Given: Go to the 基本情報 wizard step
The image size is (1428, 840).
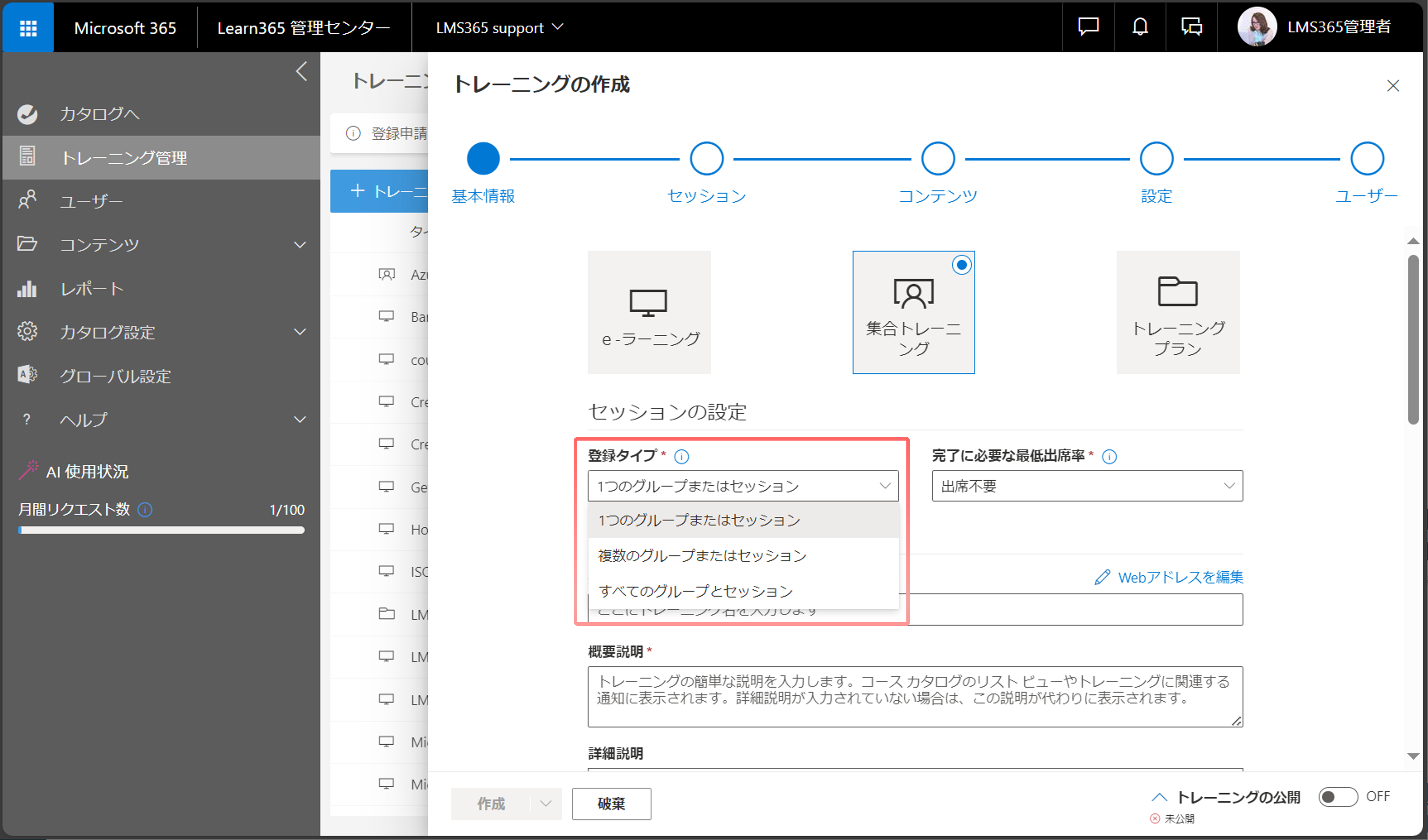Looking at the screenshot, I should (483, 159).
